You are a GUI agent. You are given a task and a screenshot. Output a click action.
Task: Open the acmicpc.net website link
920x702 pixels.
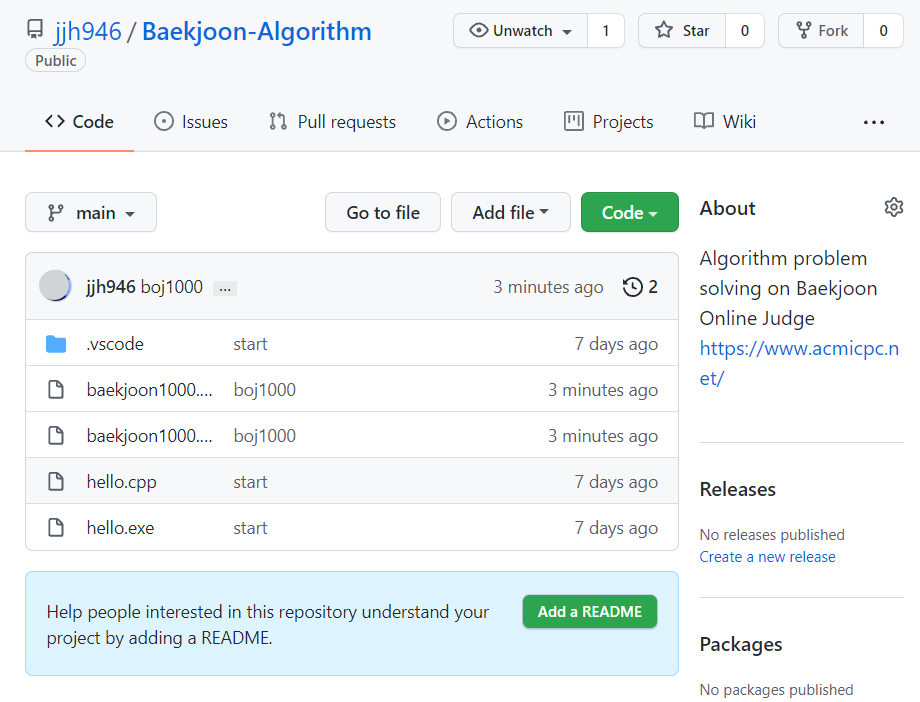pyautogui.click(x=799, y=363)
